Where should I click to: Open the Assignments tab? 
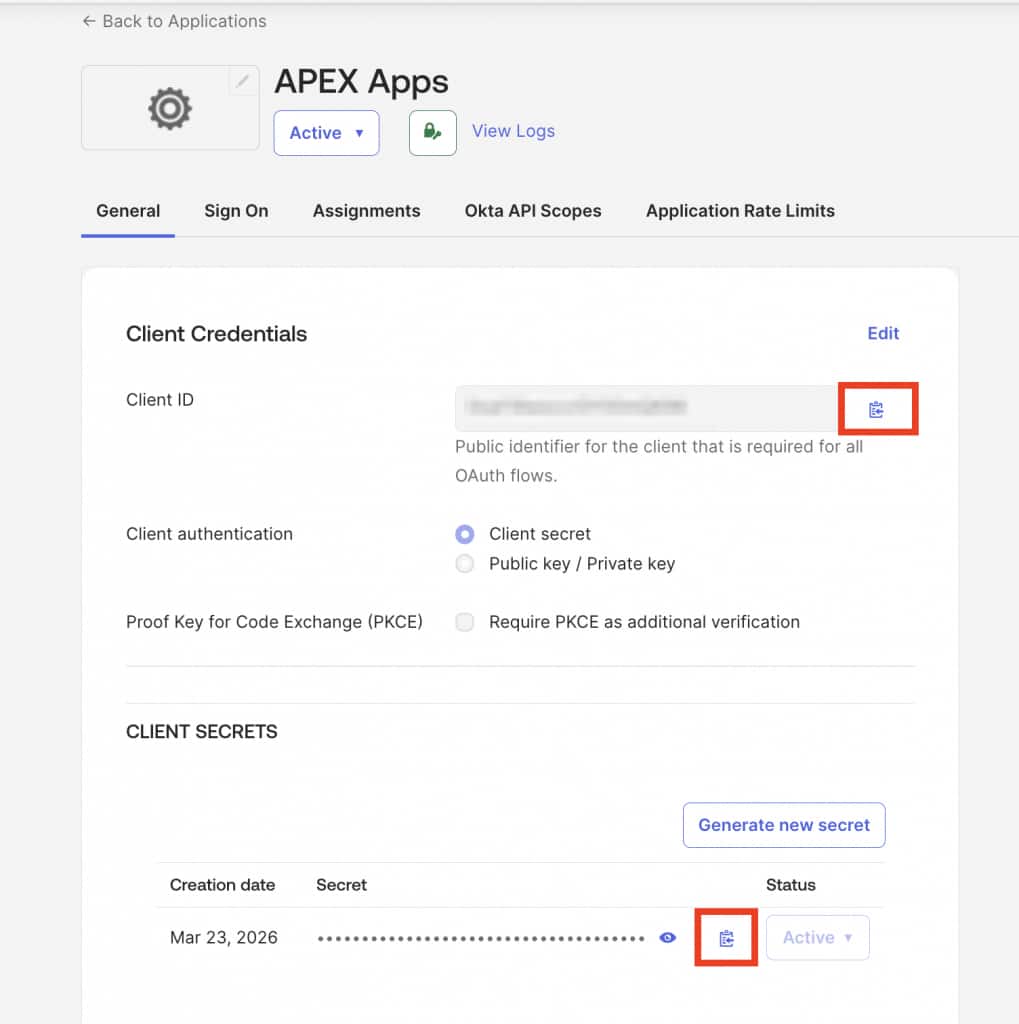click(x=366, y=210)
